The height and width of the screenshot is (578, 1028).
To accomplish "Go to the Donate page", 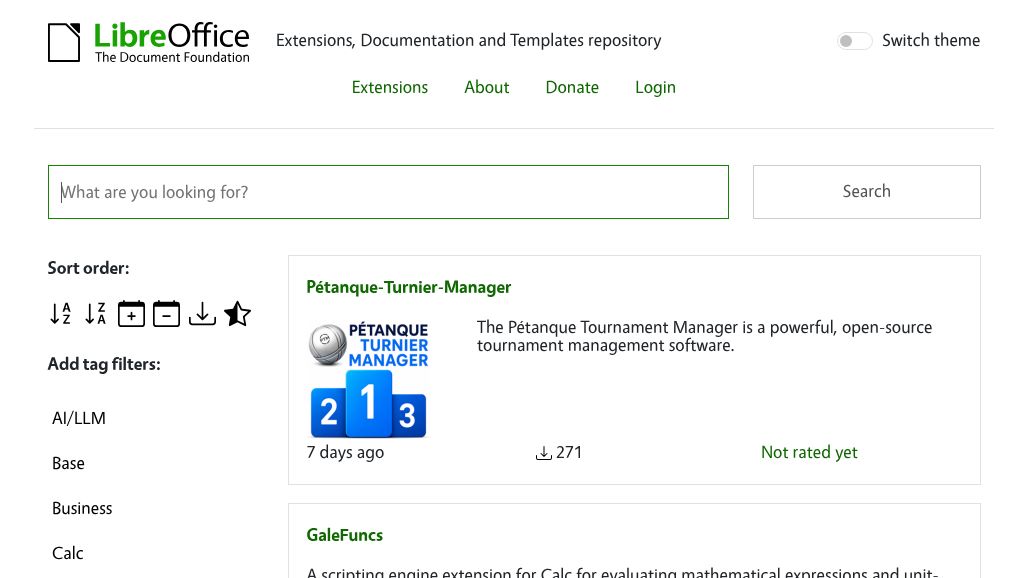I will (x=572, y=87).
